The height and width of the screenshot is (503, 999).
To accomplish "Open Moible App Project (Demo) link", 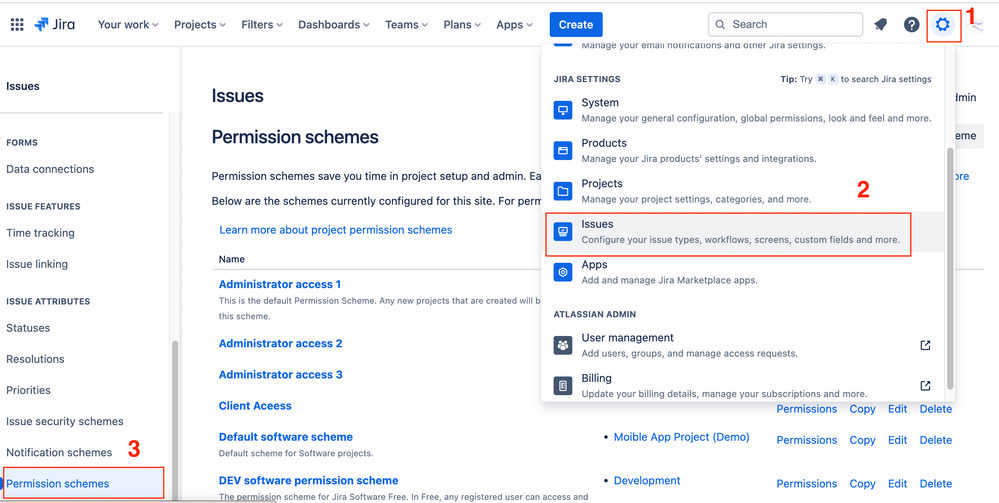I will click(681, 437).
